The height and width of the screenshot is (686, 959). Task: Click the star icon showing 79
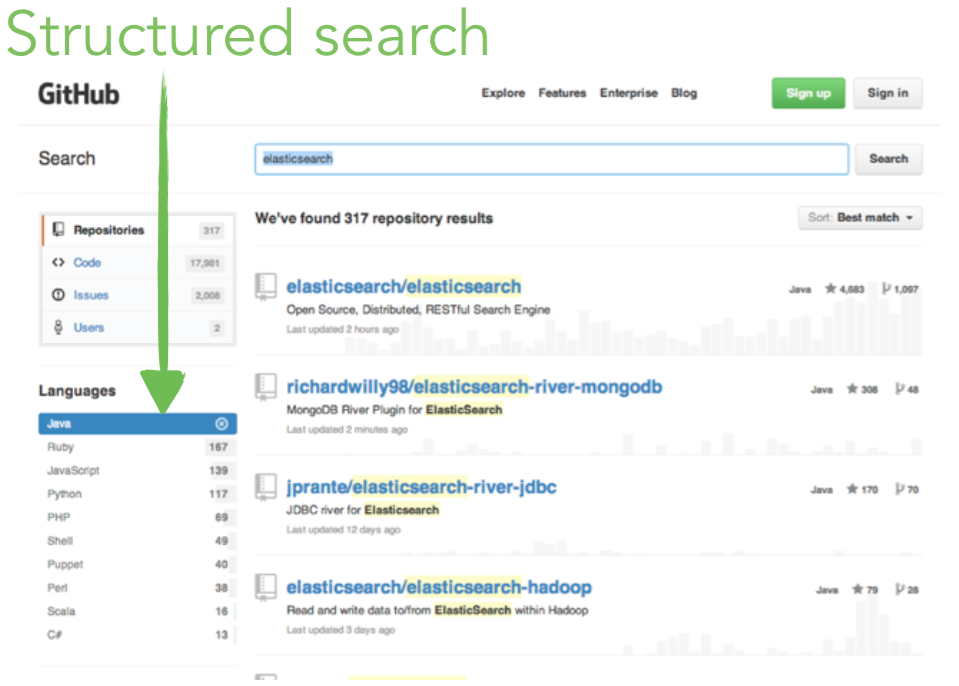click(858, 589)
